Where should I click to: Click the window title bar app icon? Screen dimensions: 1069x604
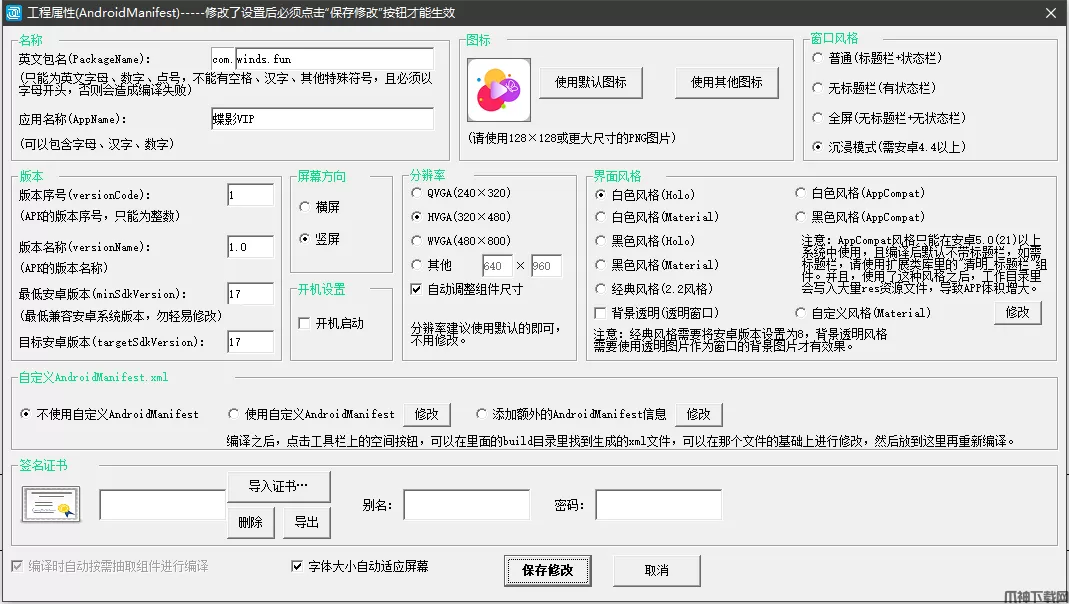coord(14,12)
